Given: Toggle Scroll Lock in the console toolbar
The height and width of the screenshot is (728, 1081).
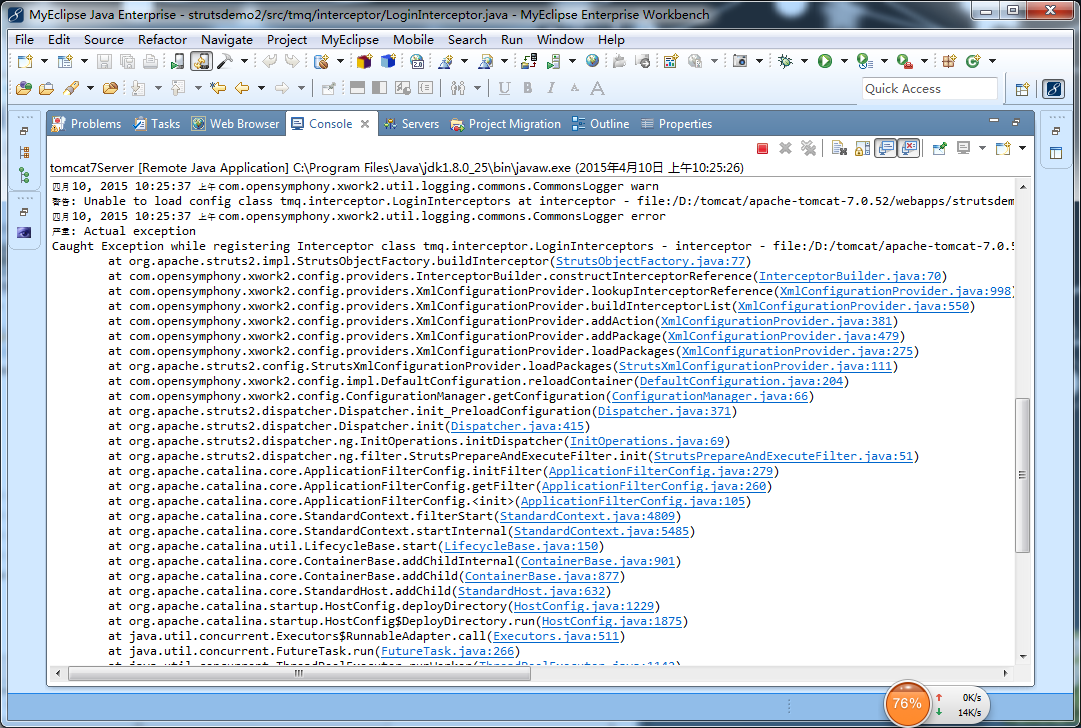Looking at the screenshot, I should [862, 148].
